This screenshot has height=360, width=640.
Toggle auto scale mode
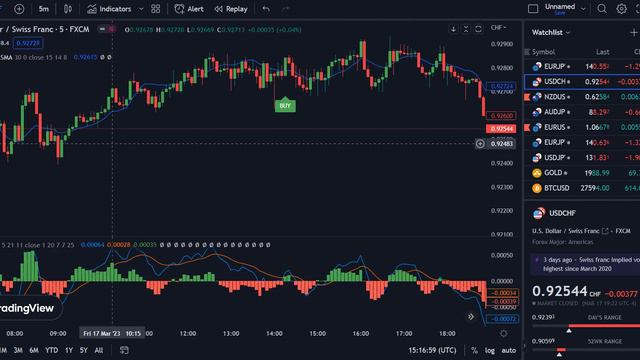(x=509, y=350)
